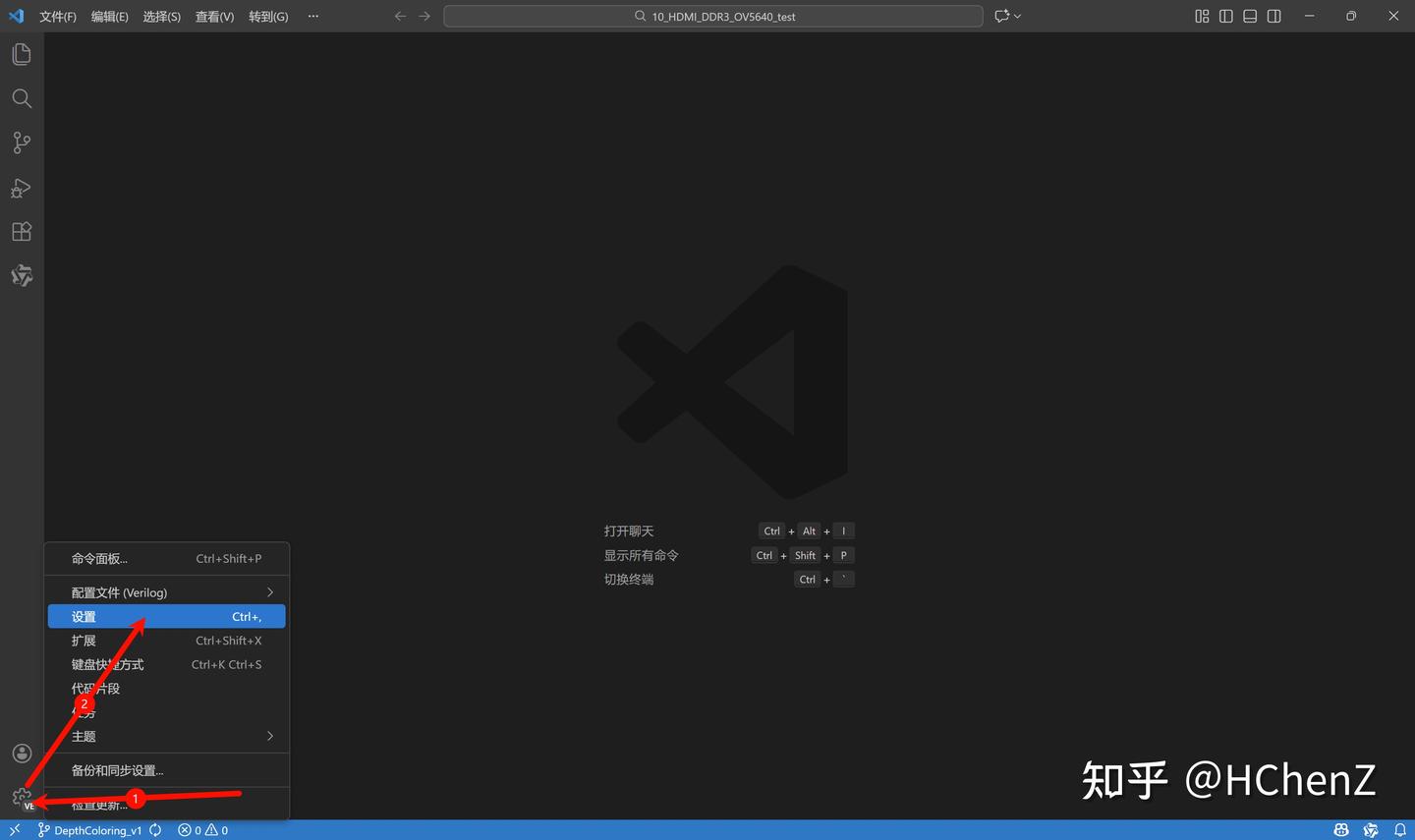1415x840 pixels.
Task: Click the Manage gear icon
Action: (x=22, y=797)
